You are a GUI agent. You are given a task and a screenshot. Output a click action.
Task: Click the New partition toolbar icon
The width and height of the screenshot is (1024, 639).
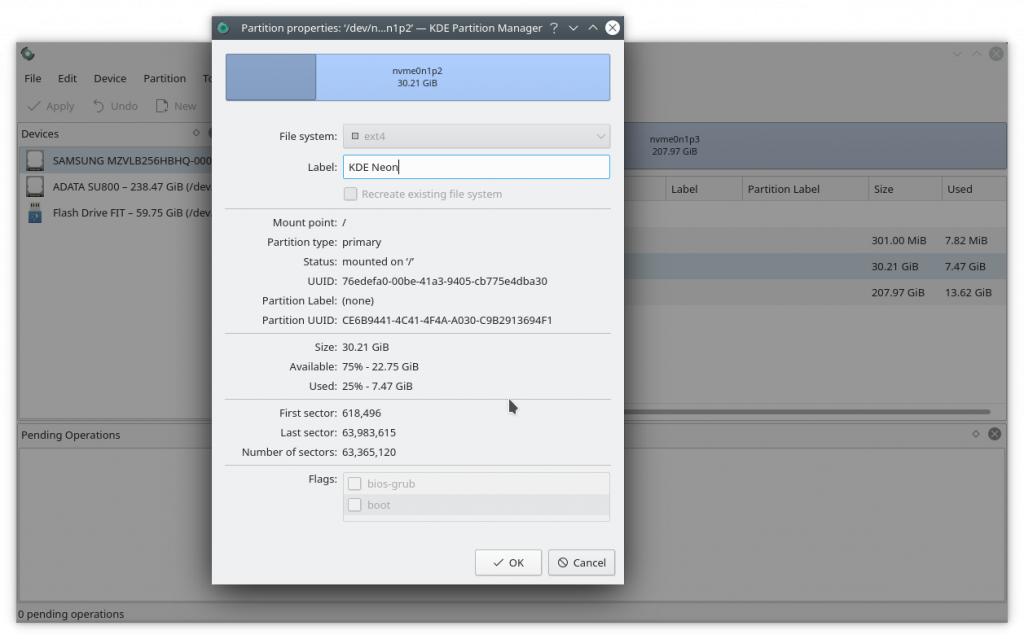[162, 106]
